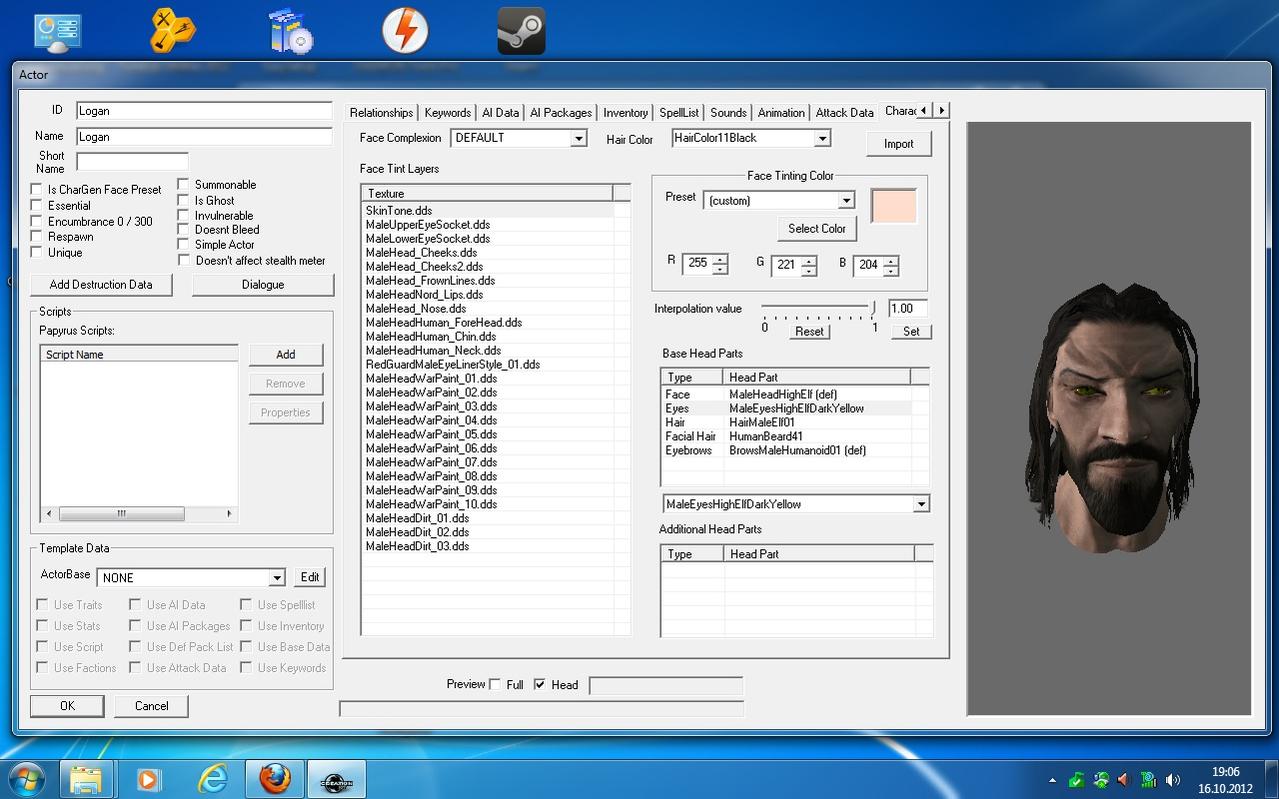
Task: Open Windows Explorer folder in taskbar
Action: (86, 778)
